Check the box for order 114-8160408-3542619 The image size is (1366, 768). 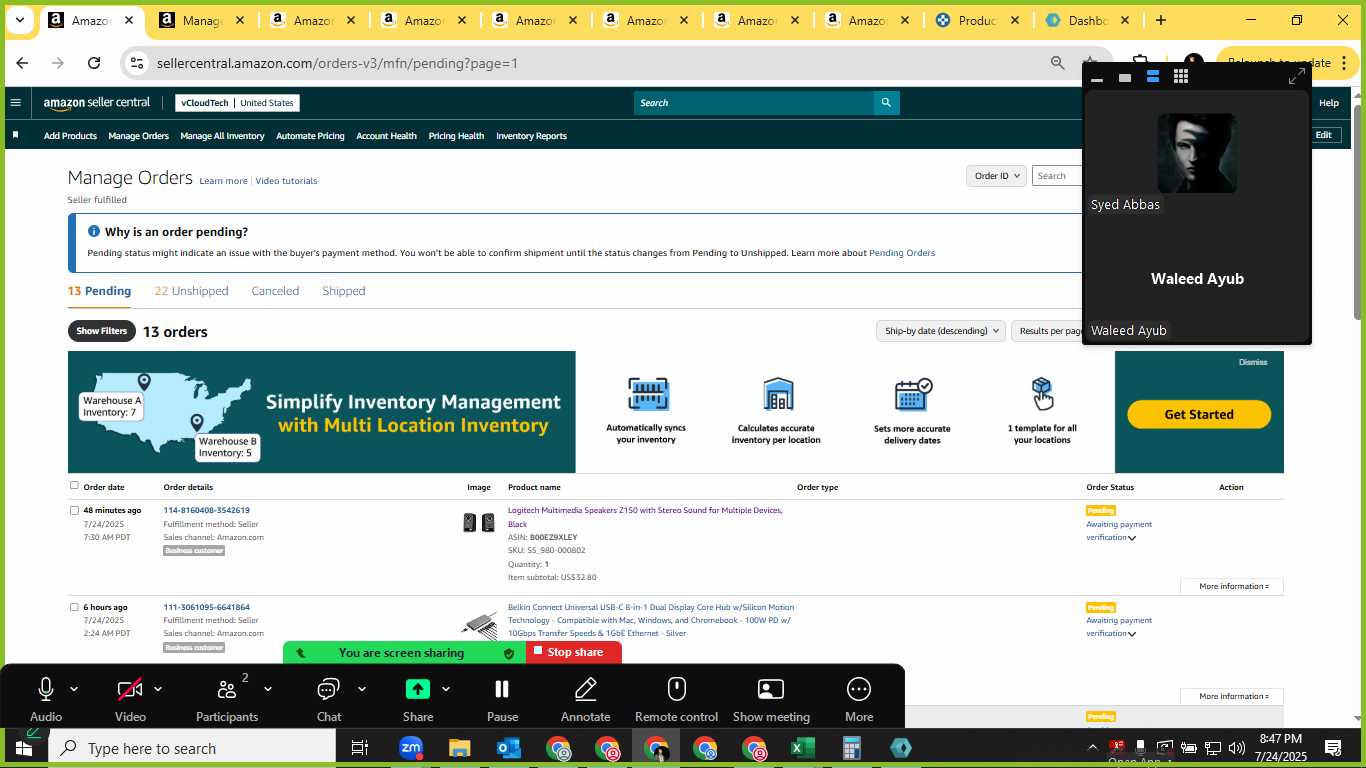[x=74, y=510]
